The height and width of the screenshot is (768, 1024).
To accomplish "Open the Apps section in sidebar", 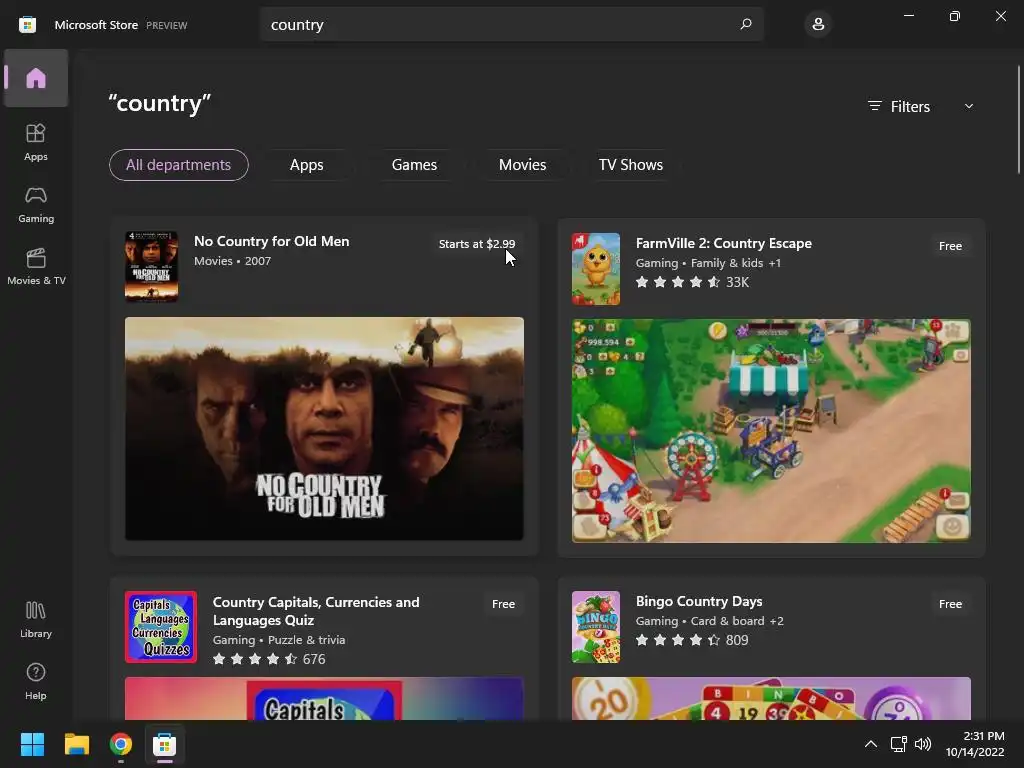I will click(x=36, y=142).
